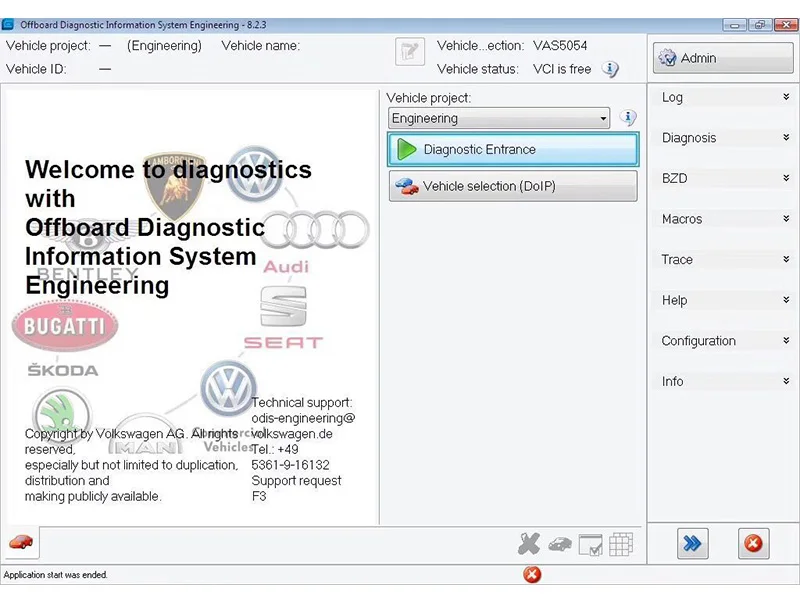800x600 pixels.
Task: Open the Admin mode button
Action: [x=723, y=58]
